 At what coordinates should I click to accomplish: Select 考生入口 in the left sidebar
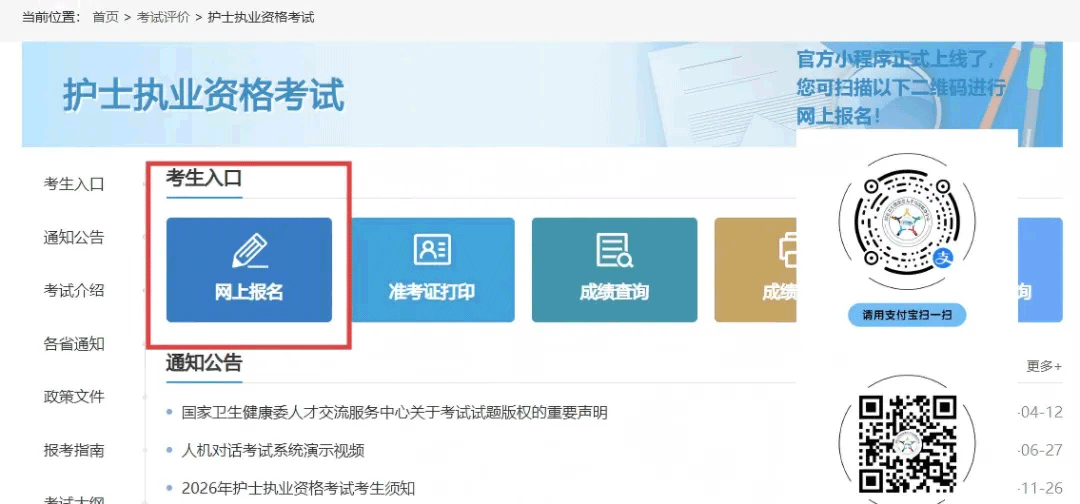[x=74, y=184]
